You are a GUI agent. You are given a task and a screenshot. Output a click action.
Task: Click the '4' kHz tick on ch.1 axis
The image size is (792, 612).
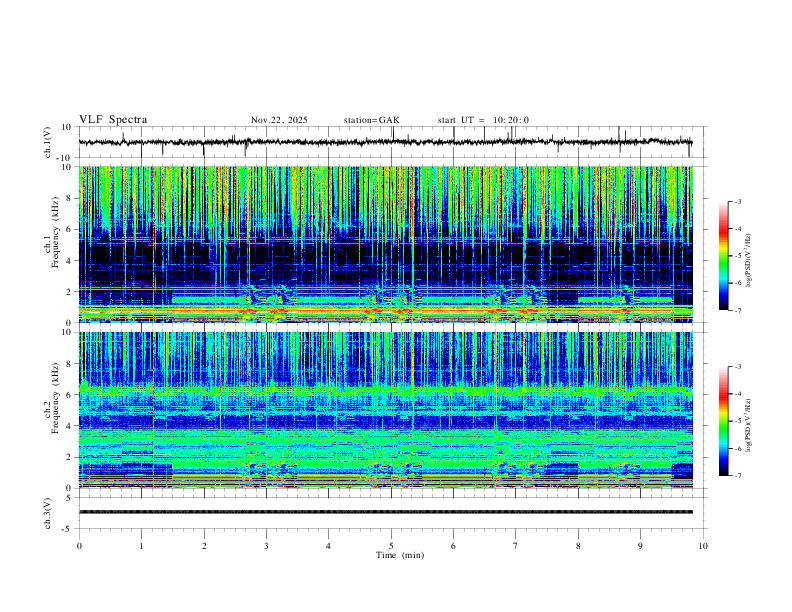pos(70,261)
